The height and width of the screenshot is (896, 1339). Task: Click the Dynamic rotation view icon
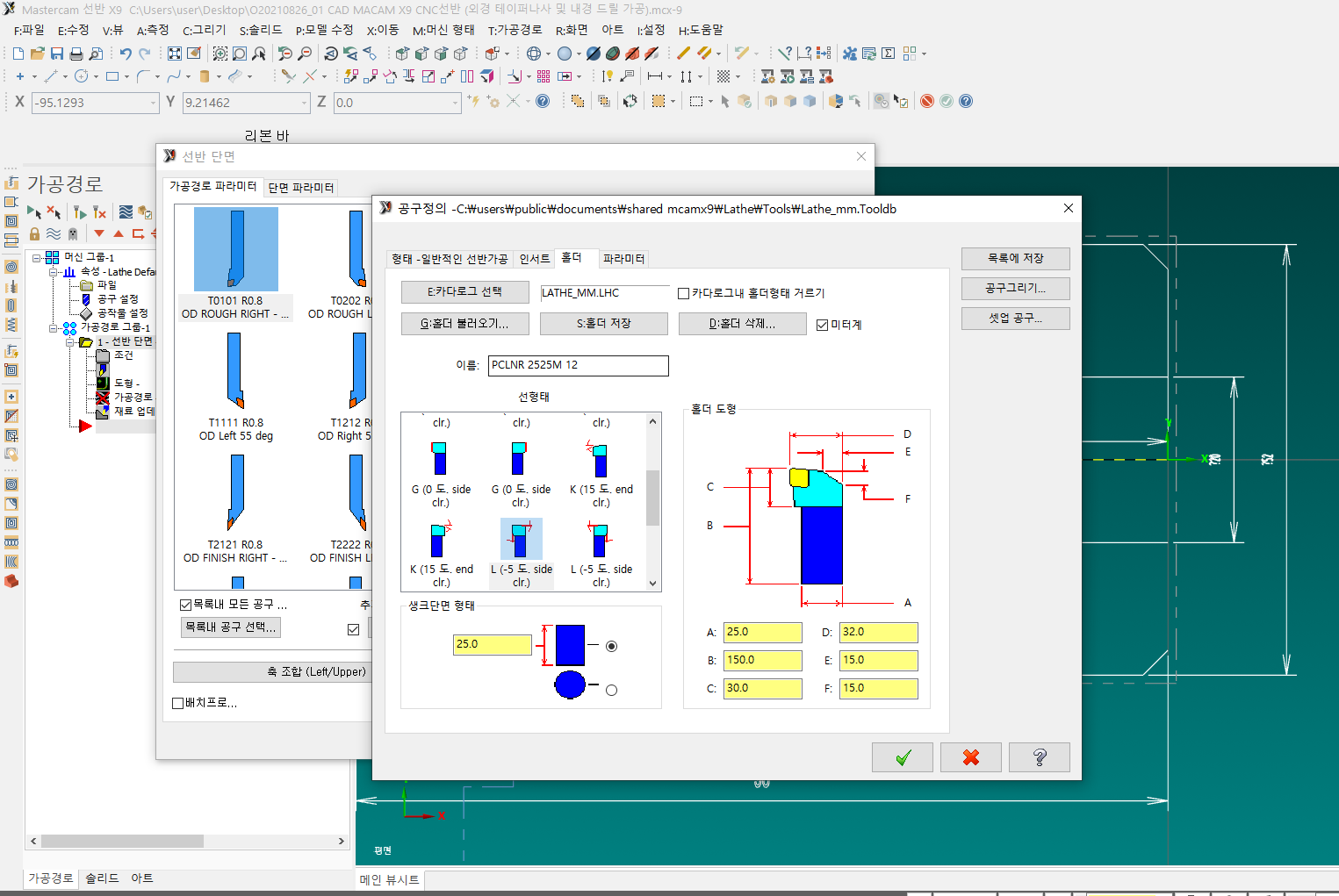pos(330,54)
